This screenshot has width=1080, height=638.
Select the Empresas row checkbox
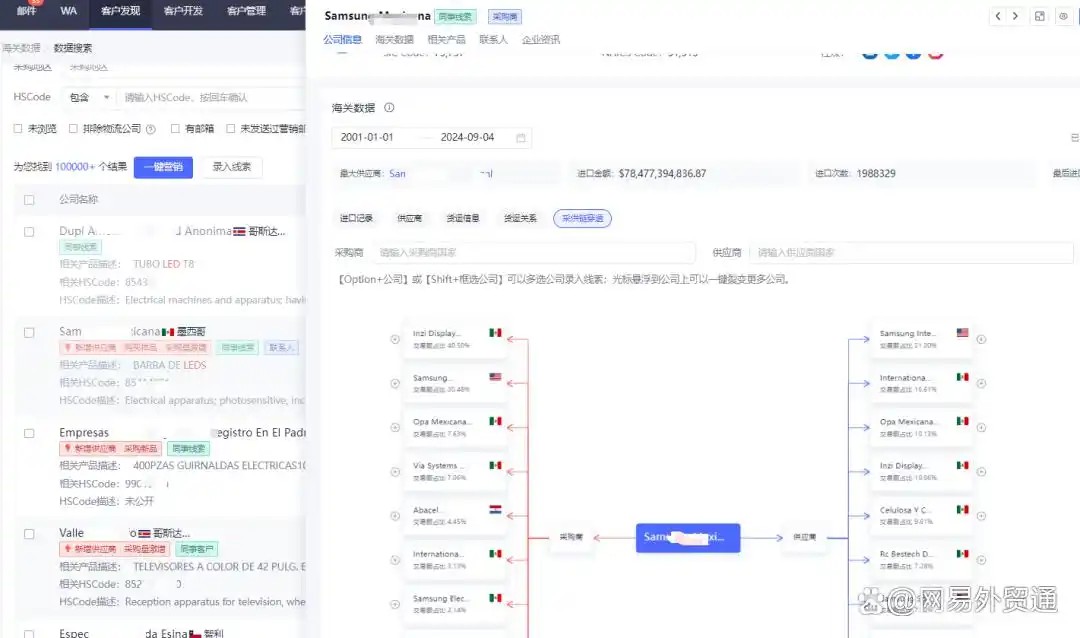(29, 433)
